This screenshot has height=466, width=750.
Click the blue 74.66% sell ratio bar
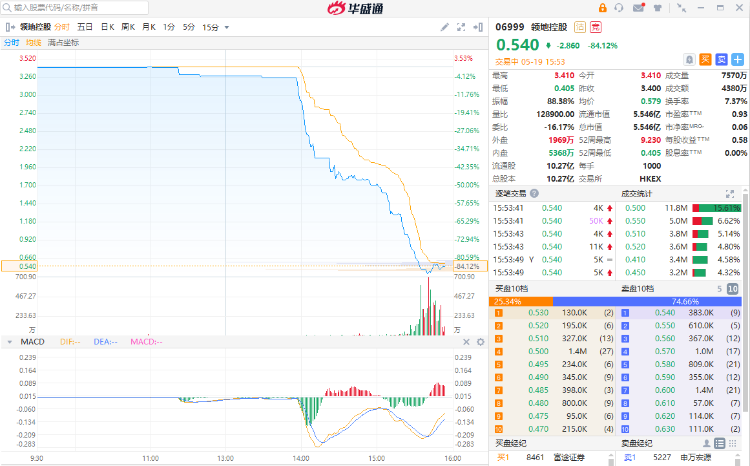(x=647, y=301)
